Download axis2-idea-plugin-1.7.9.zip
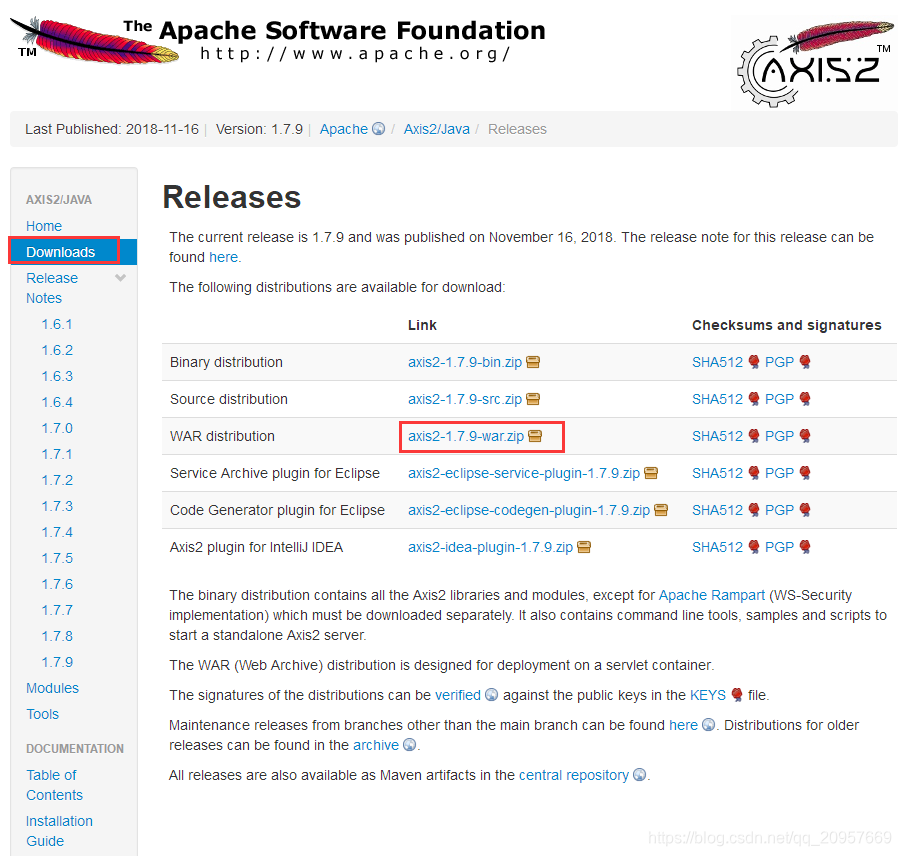Screen dimensions: 901x856 (x=491, y=547)
